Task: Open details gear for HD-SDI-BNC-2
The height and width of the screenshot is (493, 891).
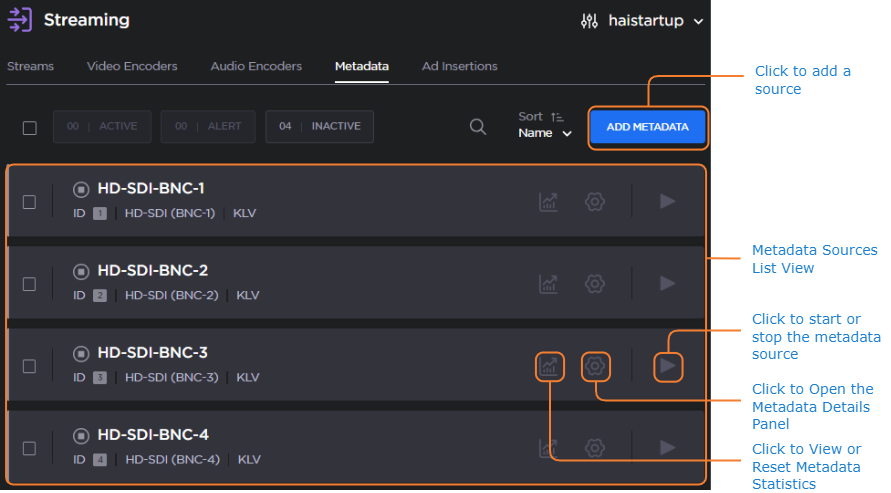Action: click(x=595, y=284)
